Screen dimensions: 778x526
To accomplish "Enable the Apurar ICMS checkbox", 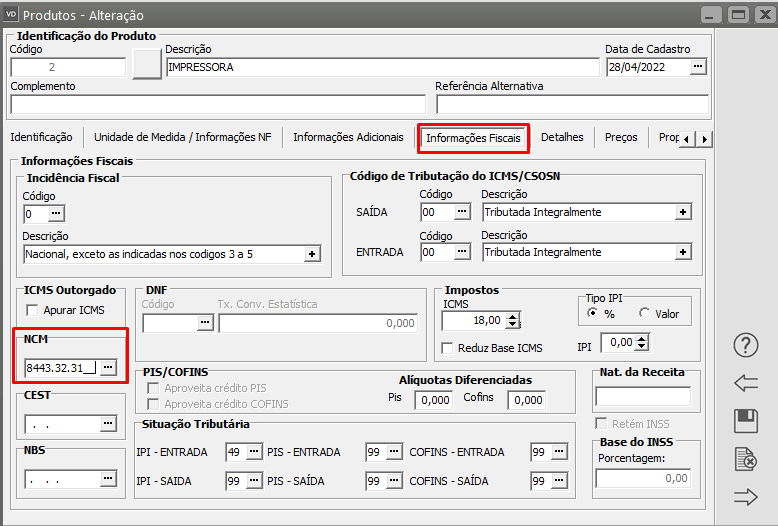I will pyautogui.click(x=32, y=310).
